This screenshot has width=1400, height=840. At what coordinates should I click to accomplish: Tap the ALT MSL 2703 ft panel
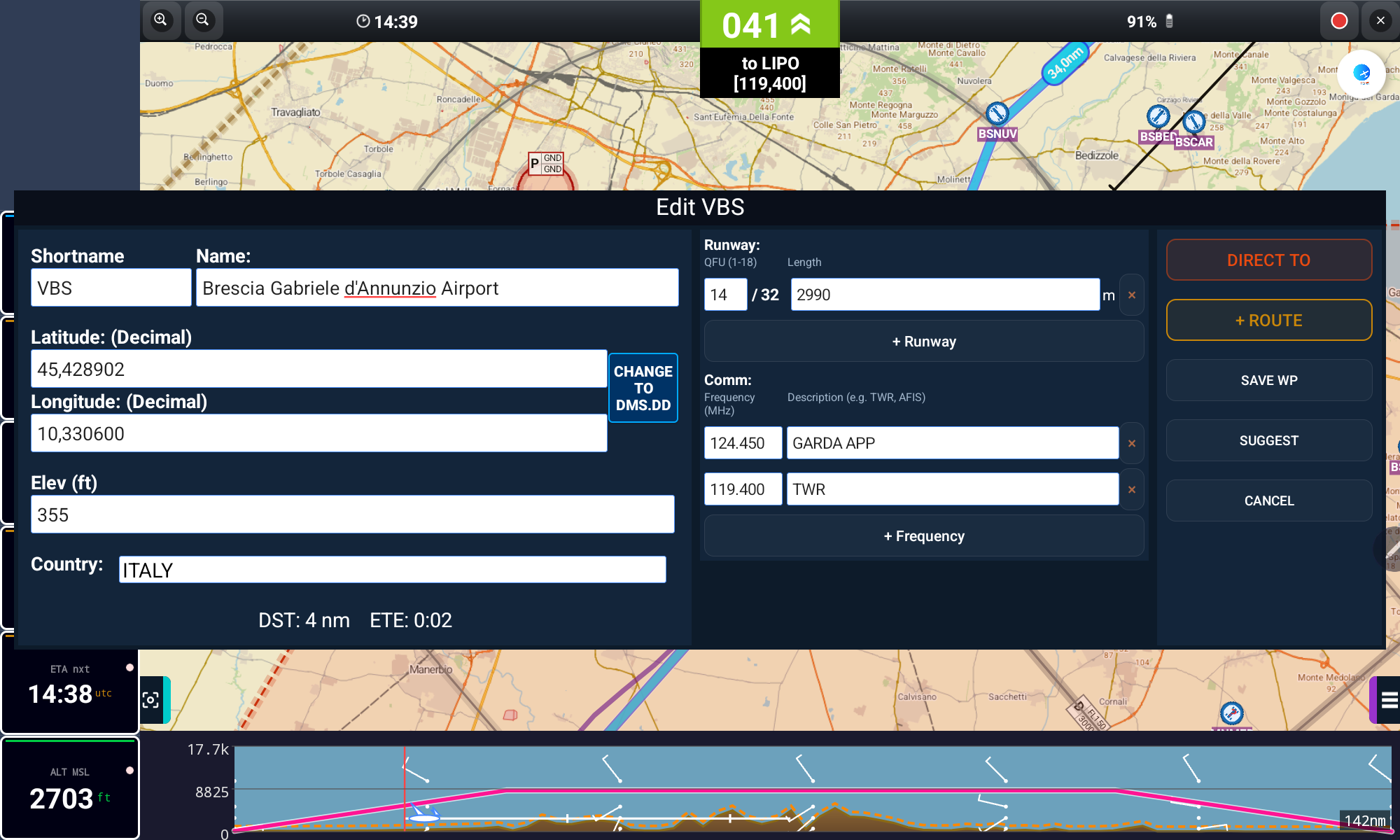tap(70, 787)
